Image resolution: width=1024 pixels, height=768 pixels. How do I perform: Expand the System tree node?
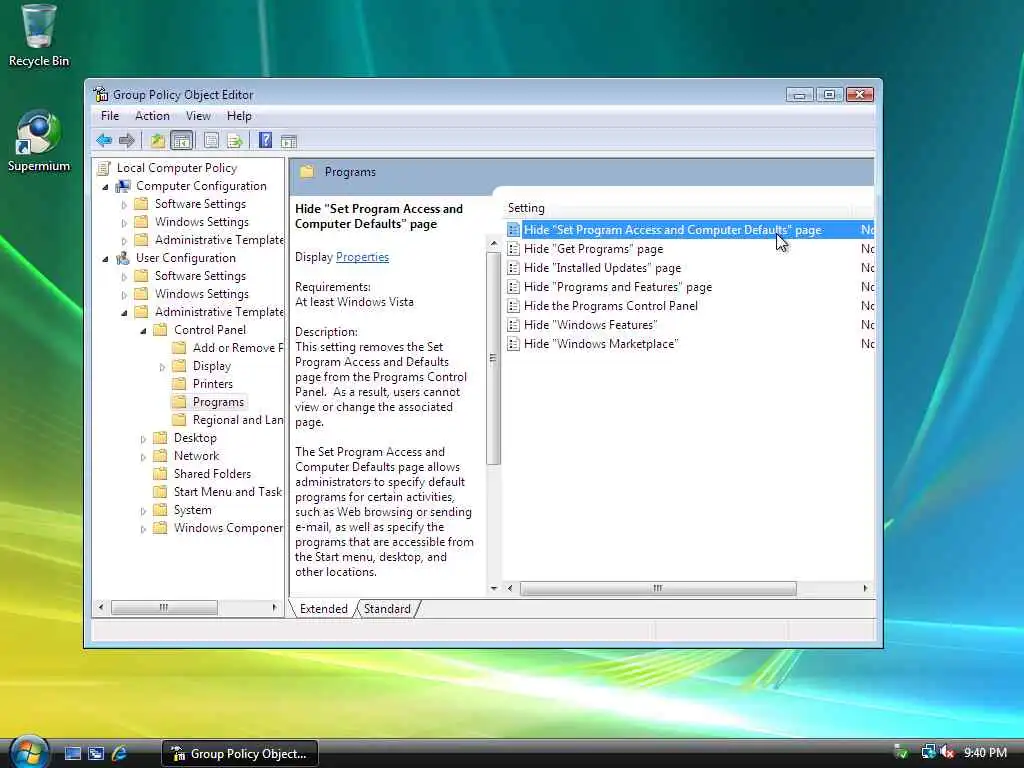click(x=143, y=511)
